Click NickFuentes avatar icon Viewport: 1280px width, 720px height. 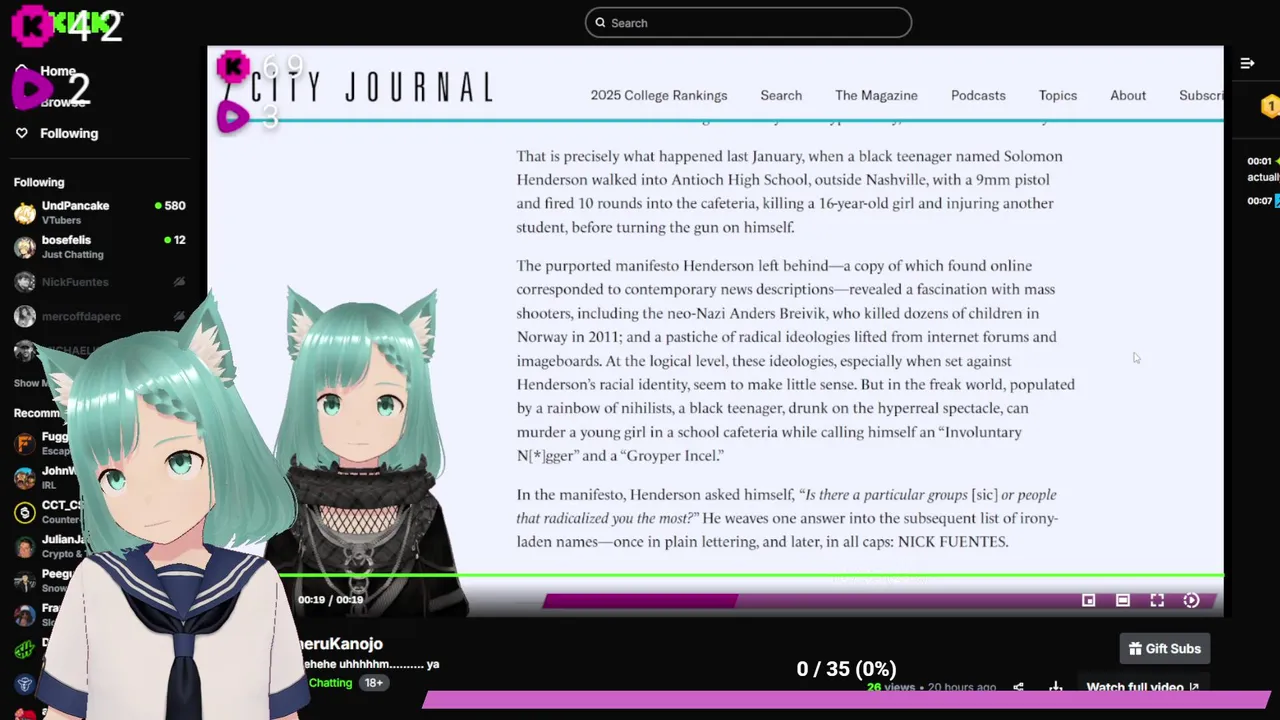click(x=25, y=282)
